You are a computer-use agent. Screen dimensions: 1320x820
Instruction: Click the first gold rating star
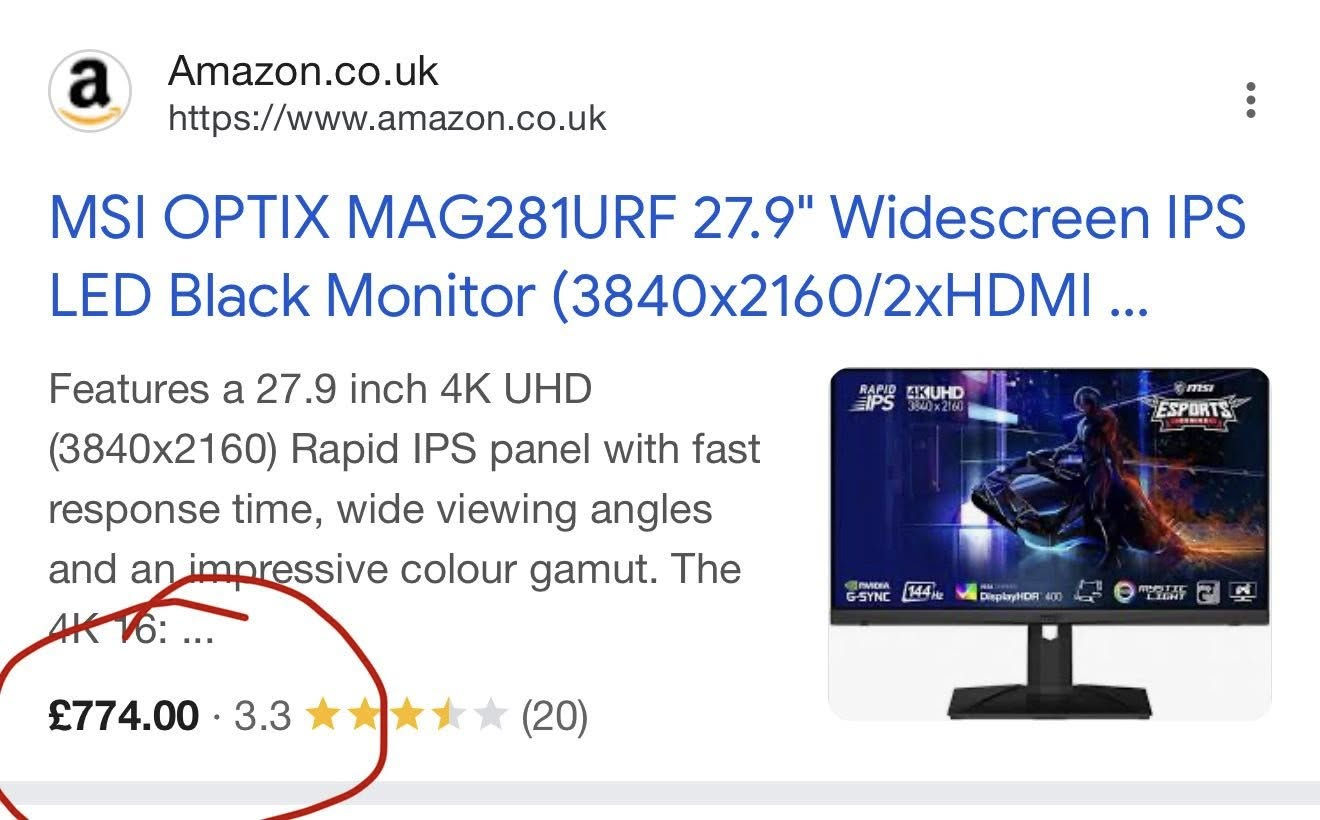tap(321, 716)
